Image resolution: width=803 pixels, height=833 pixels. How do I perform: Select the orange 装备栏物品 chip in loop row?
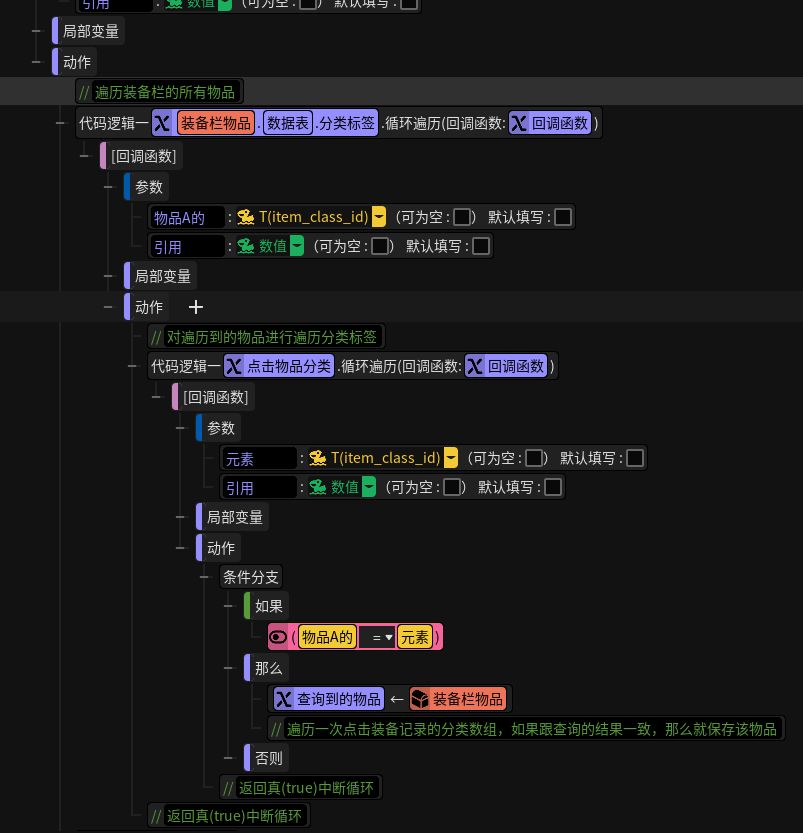pos(216,123)
